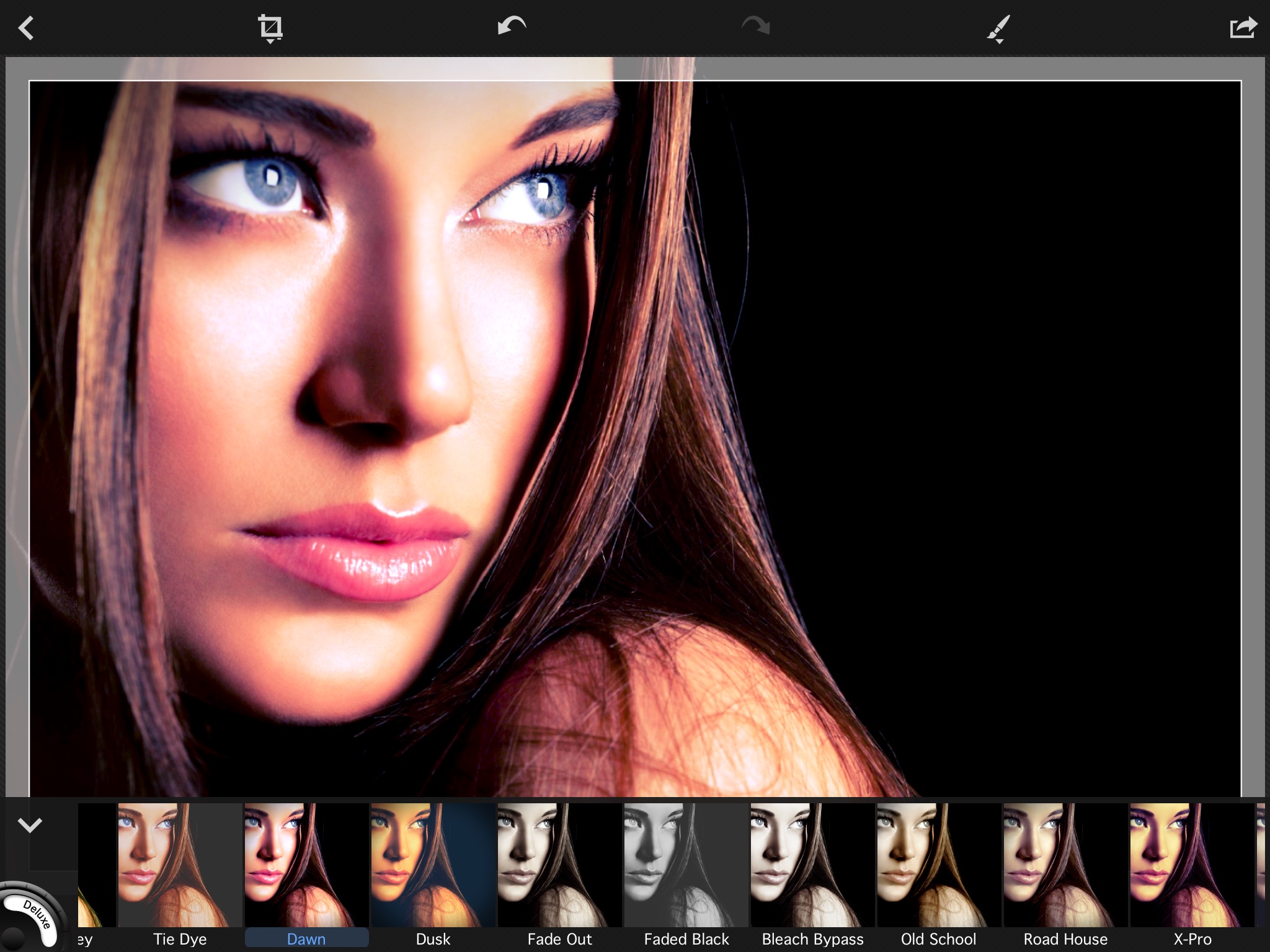The width and height of the screenshot is (1270, 952).
Task: Click the redo arrow icon
Action: [x=755, y=27]
